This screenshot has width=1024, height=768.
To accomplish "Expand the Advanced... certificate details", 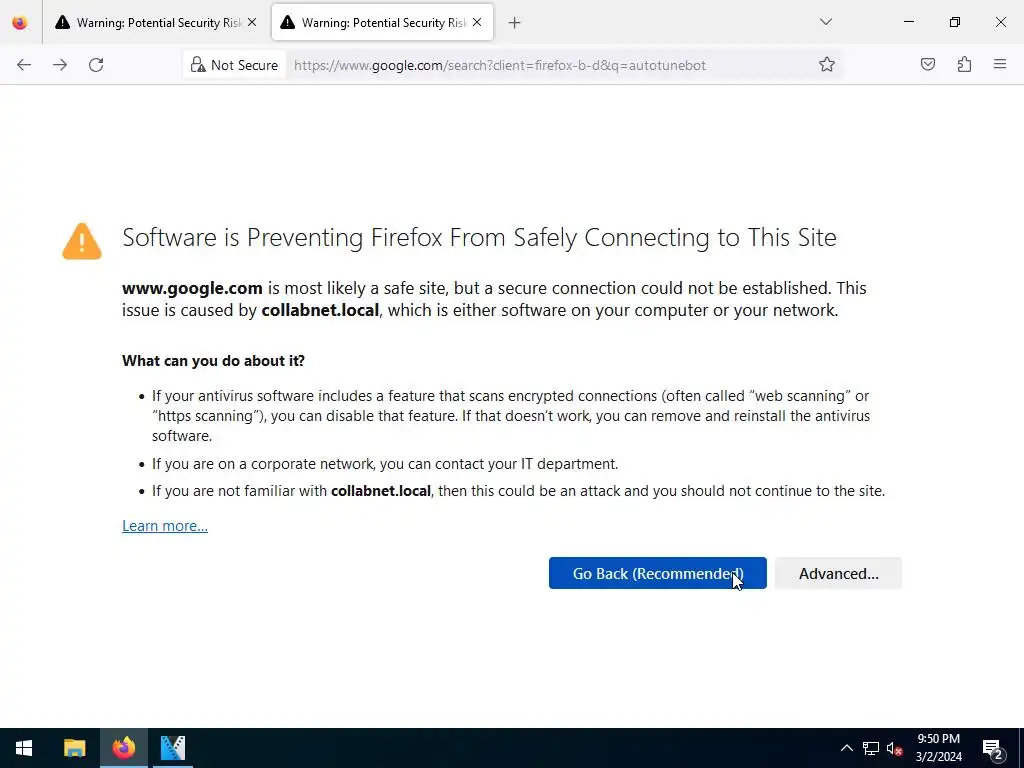I will 838,573.
